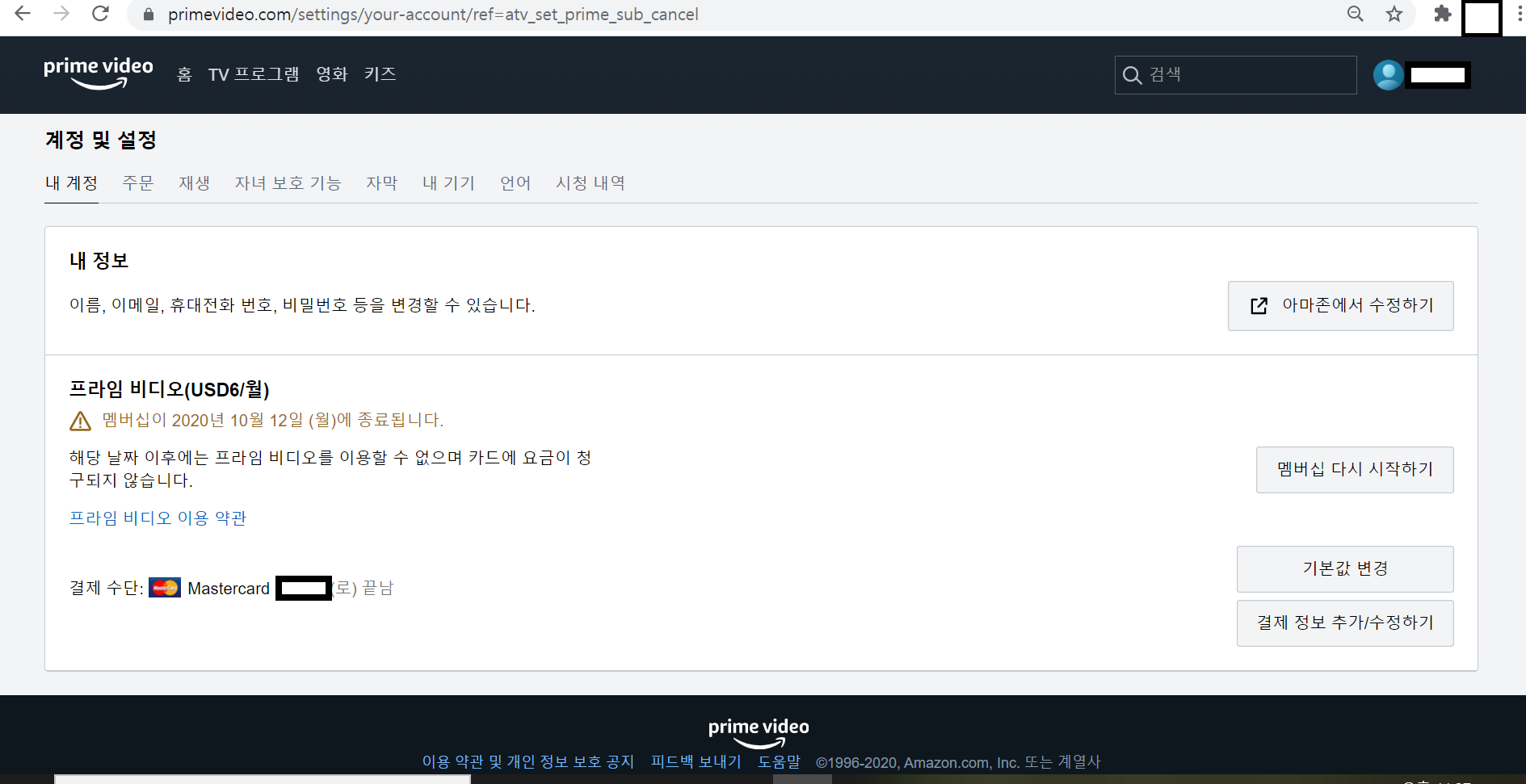Image resolution: width=1526 pixels, height=784 pixels.
Task: Open the extensions puzzle icon
Action: 1443,14
